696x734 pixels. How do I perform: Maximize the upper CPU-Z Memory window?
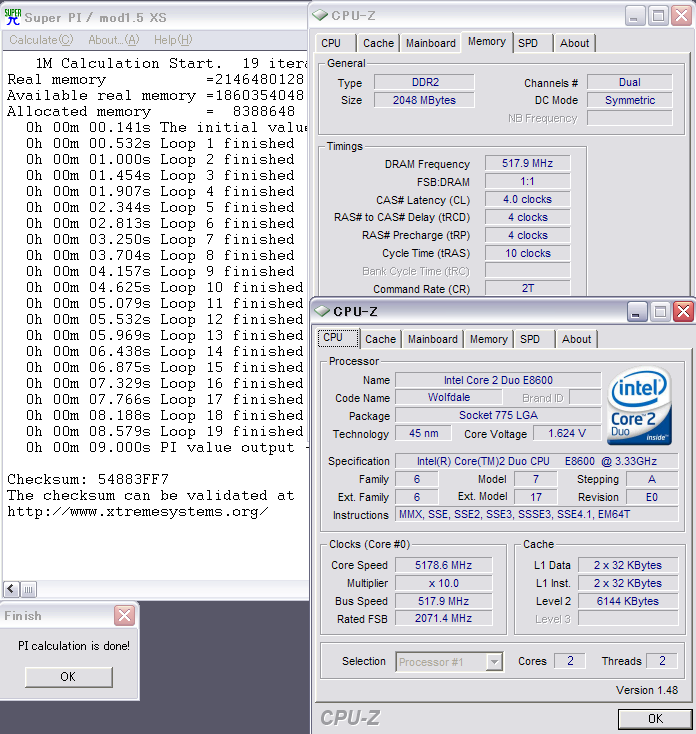(x=658, y=15)
